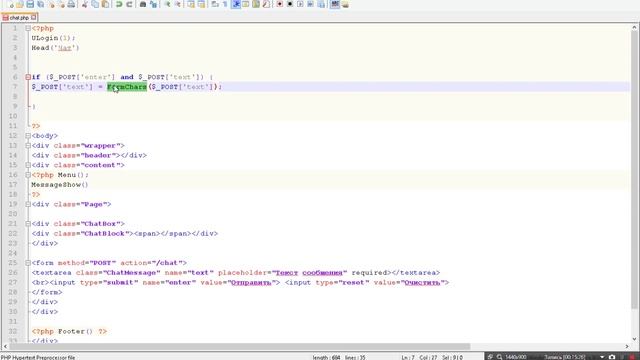
Task: Toggle the function list panel icon
Action: coord(266,4)
